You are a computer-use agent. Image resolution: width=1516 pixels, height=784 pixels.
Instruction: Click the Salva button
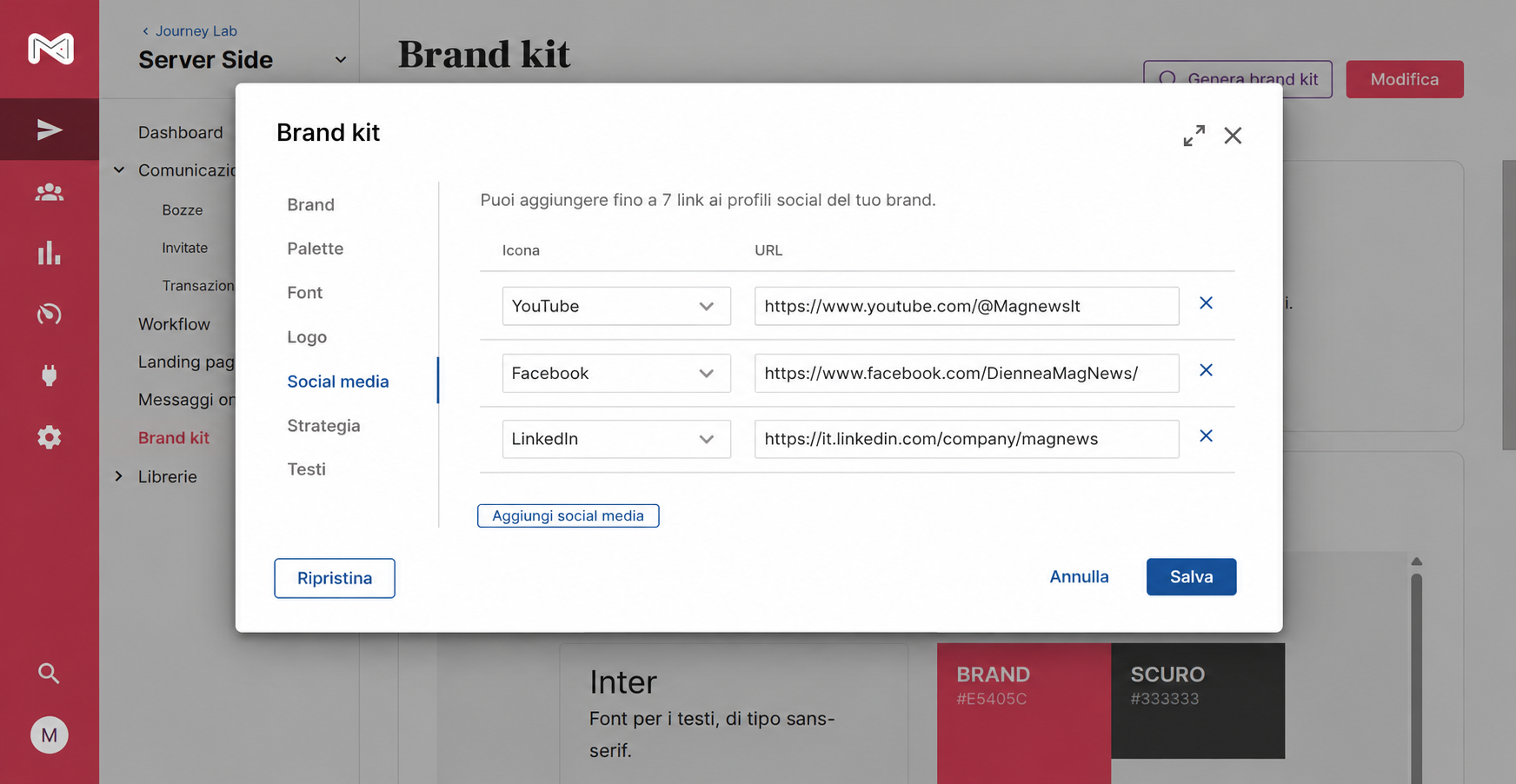point(1191,576)
